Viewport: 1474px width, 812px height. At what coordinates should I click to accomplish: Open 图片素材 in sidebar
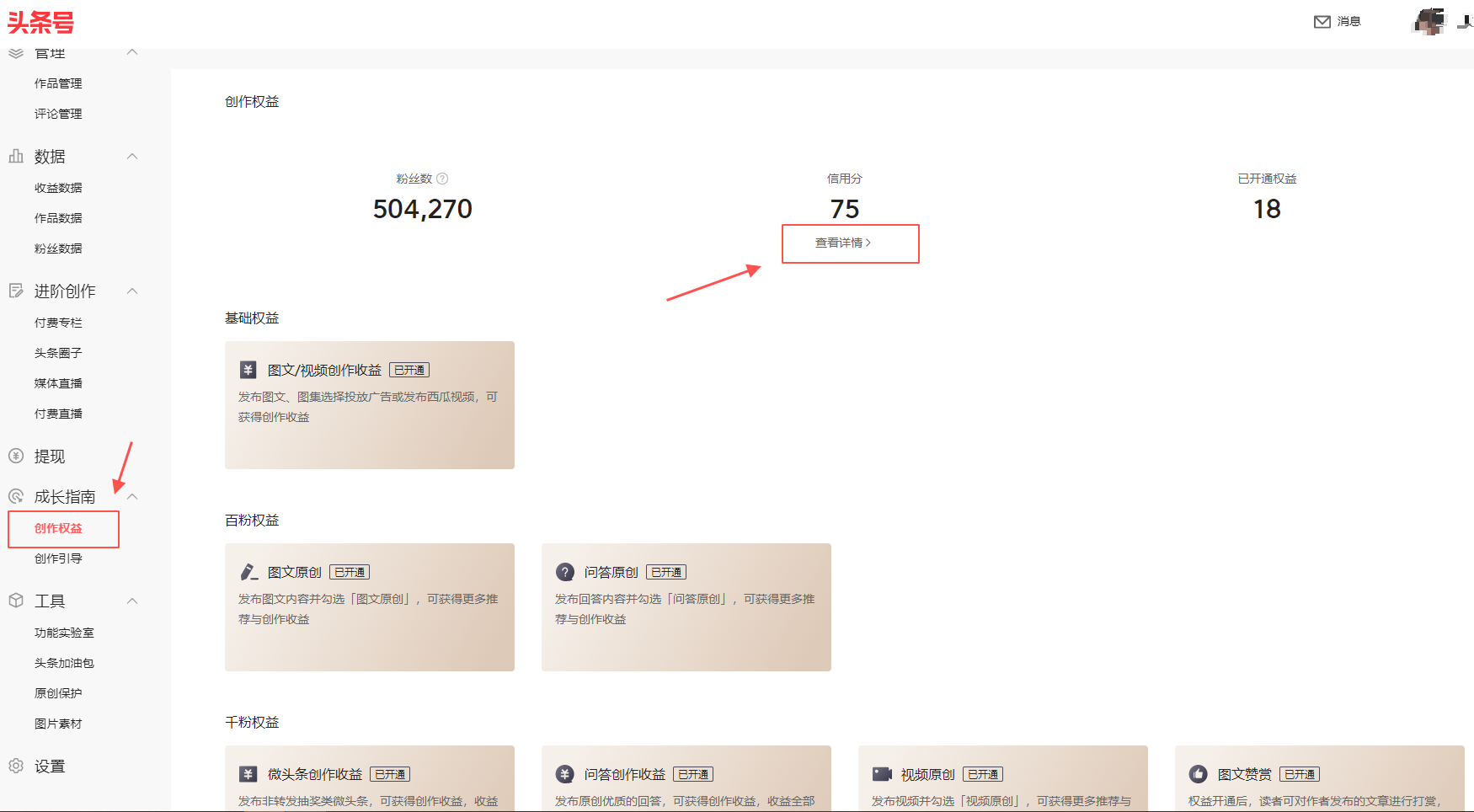click(58, 724)
